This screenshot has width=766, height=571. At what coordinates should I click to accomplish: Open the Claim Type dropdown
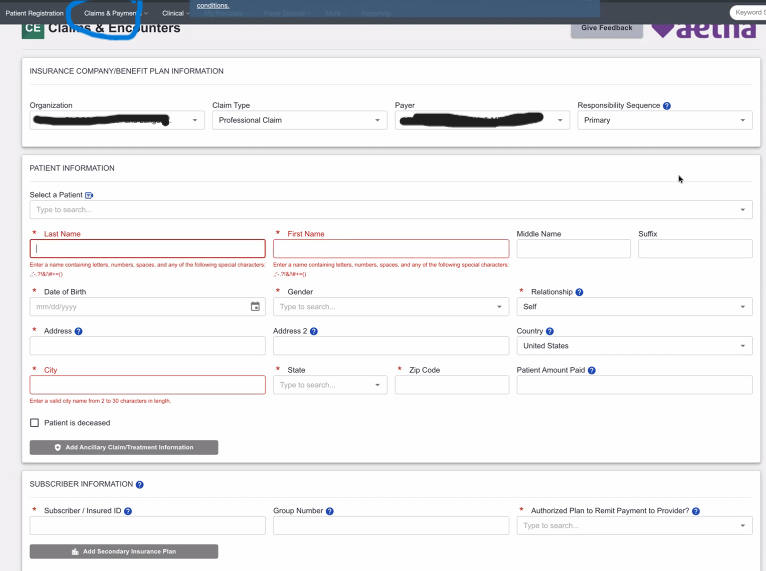tap(297, 120)
